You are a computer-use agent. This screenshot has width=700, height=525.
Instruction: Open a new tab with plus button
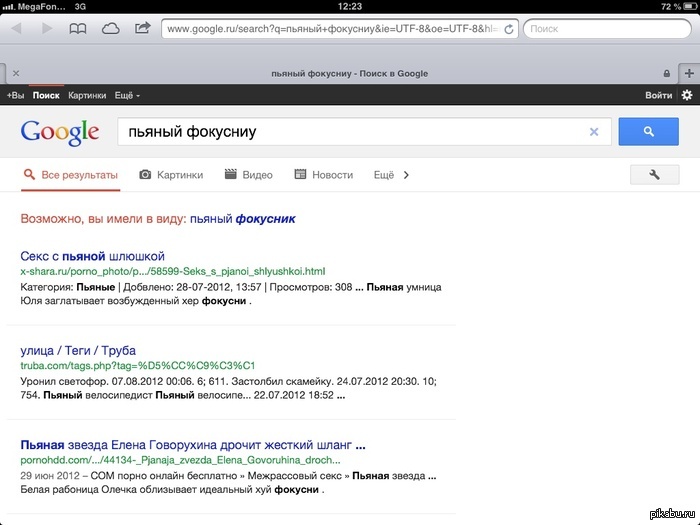pyautogui.click(x=688, y=73)
